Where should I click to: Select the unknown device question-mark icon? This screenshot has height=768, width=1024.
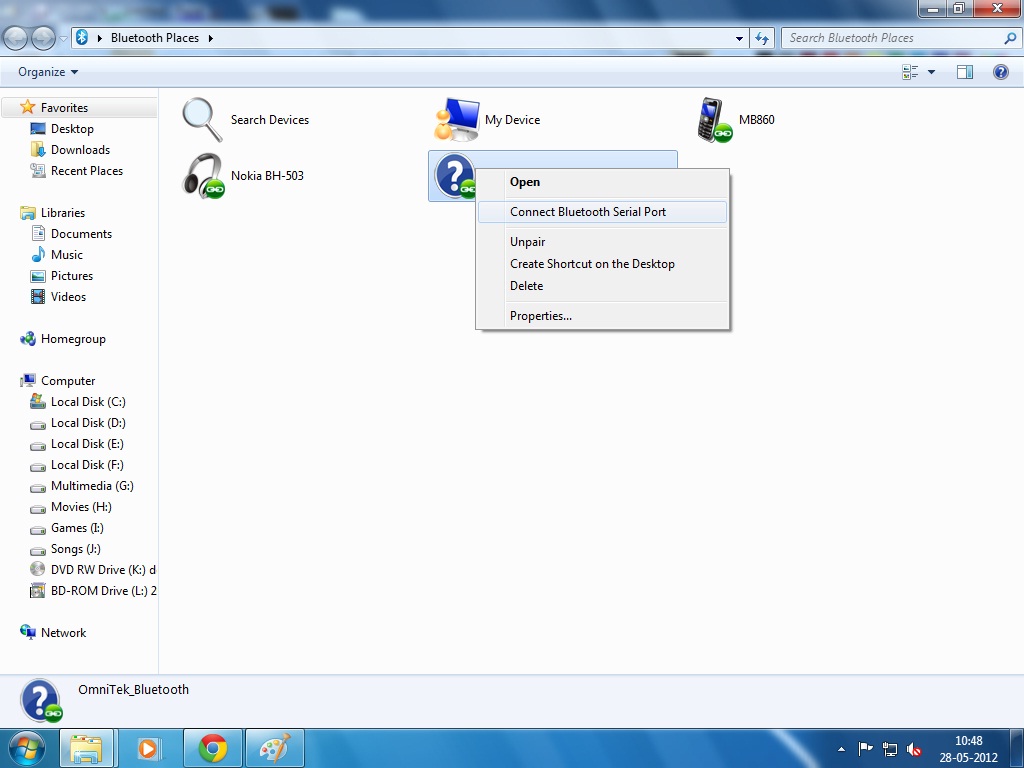[x=455, y=176]
